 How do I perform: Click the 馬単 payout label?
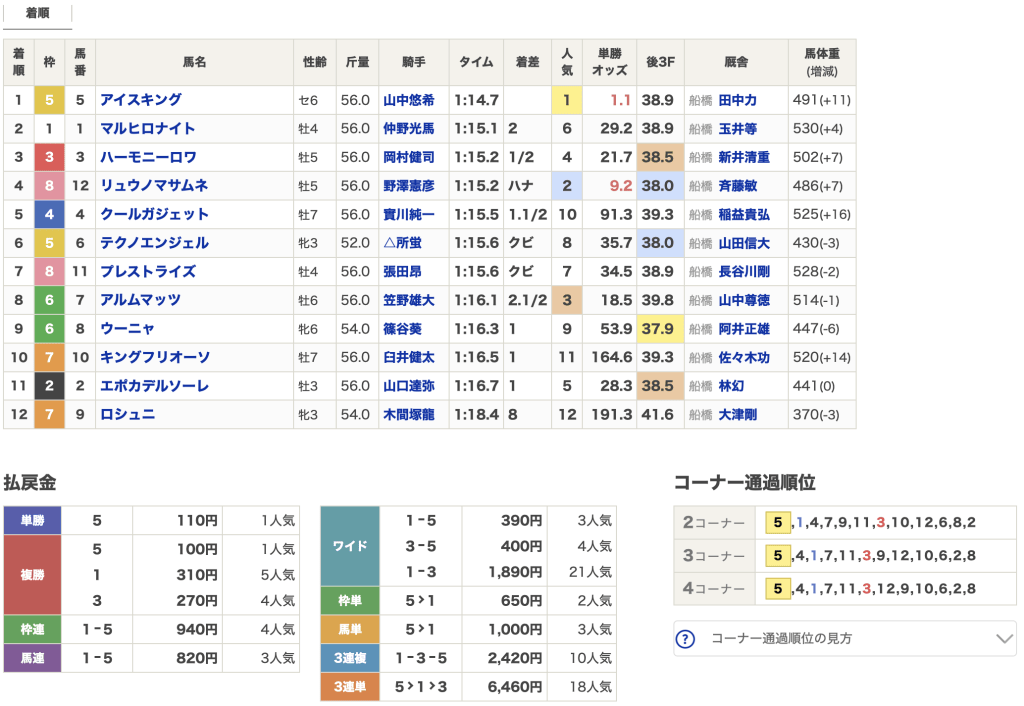click(x=349, y=629)
